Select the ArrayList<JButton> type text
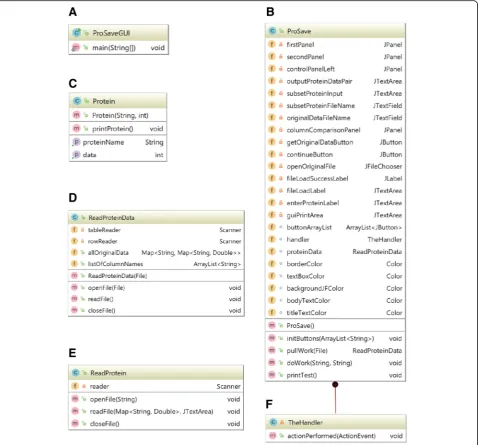The height and width of the screenshot is (445, 486). pyautogui.click(x=374, y=227)
